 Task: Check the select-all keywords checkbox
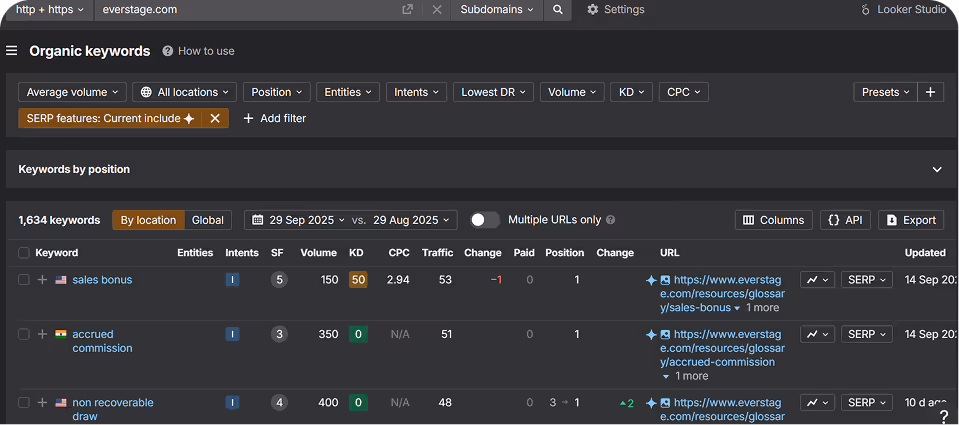[24, 253]
